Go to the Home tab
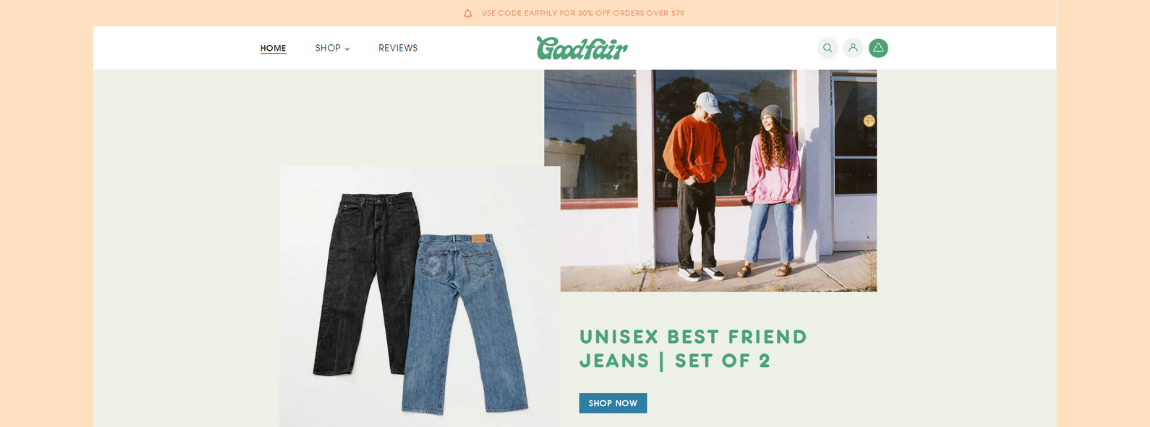Viewport: 1150px width, 427px height. coord(273,48)
